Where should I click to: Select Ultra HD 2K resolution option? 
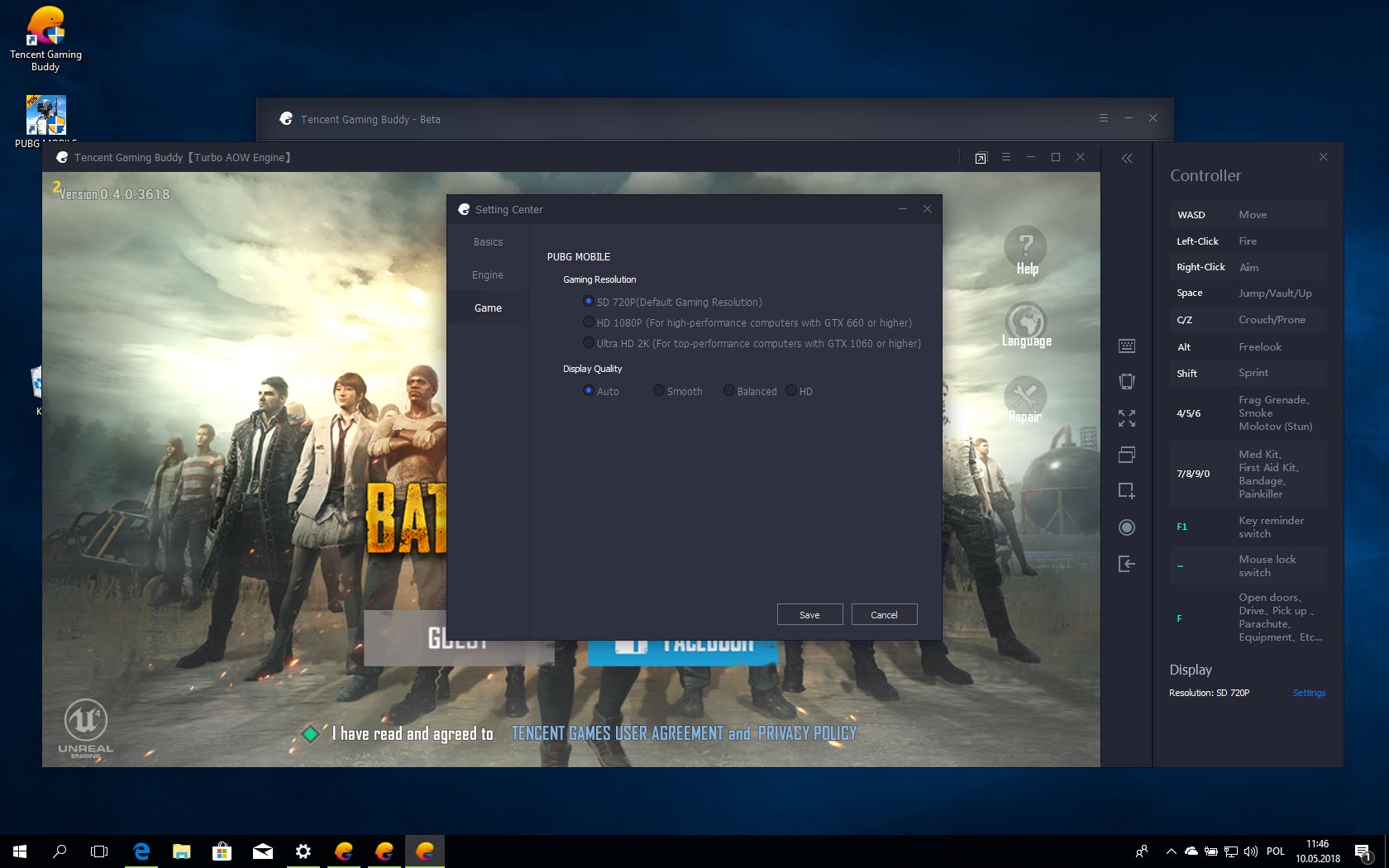[x=588, y=343]
